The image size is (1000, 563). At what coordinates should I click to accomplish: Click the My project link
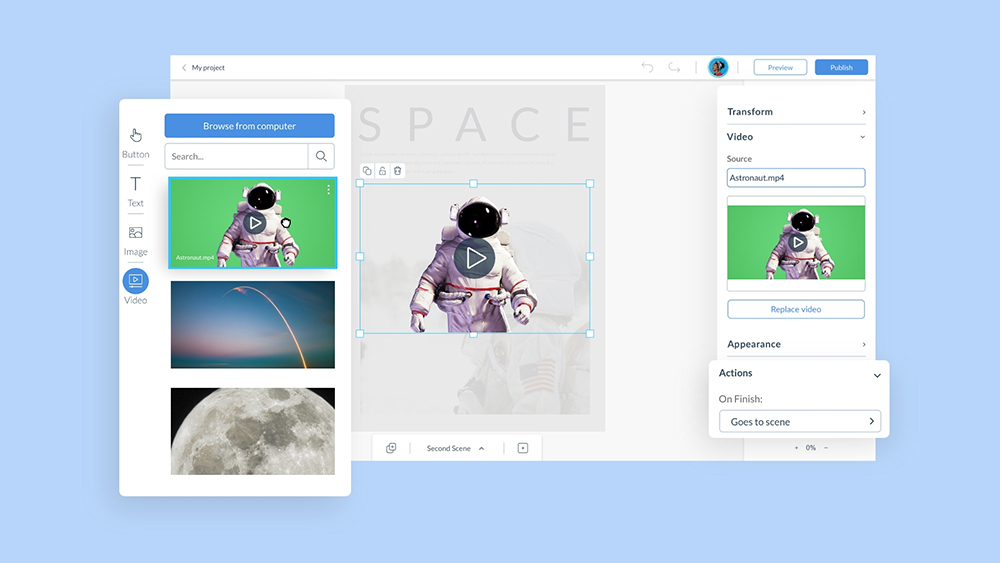tap(208, 68)
